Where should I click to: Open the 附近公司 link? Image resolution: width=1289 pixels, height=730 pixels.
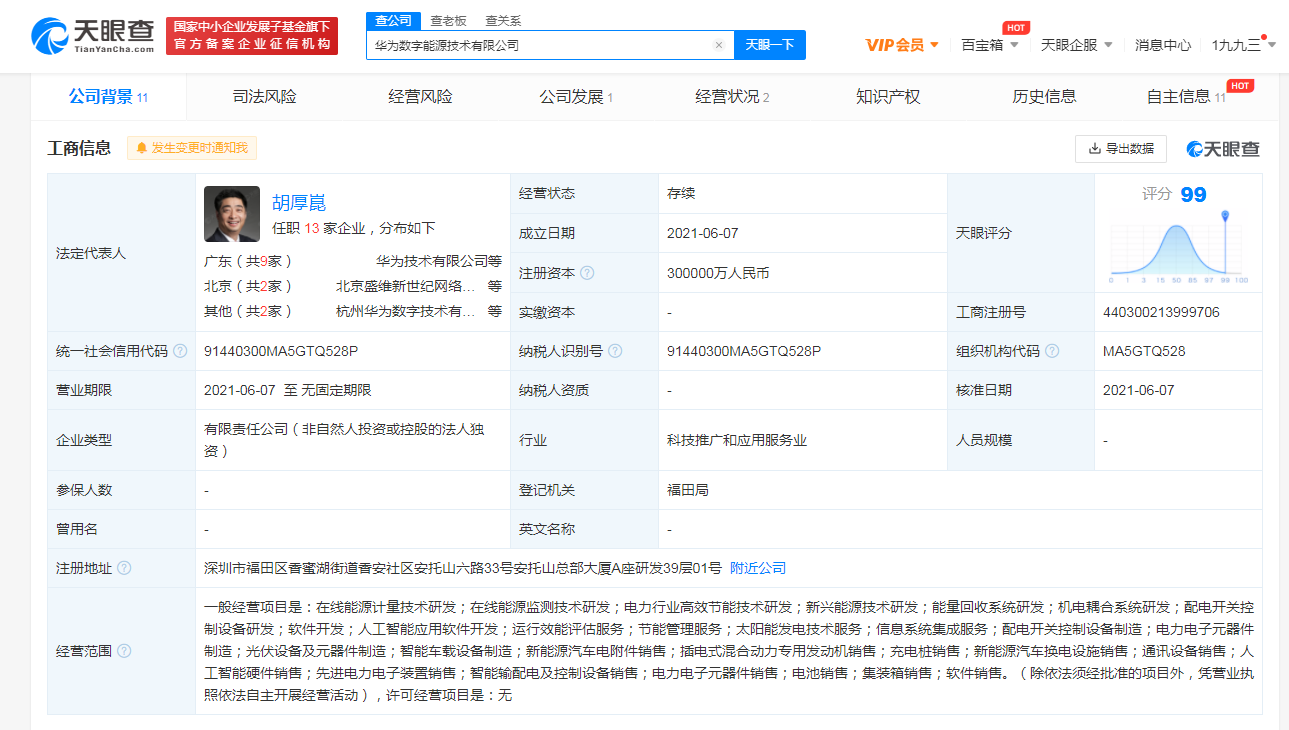tap(760, 567)
